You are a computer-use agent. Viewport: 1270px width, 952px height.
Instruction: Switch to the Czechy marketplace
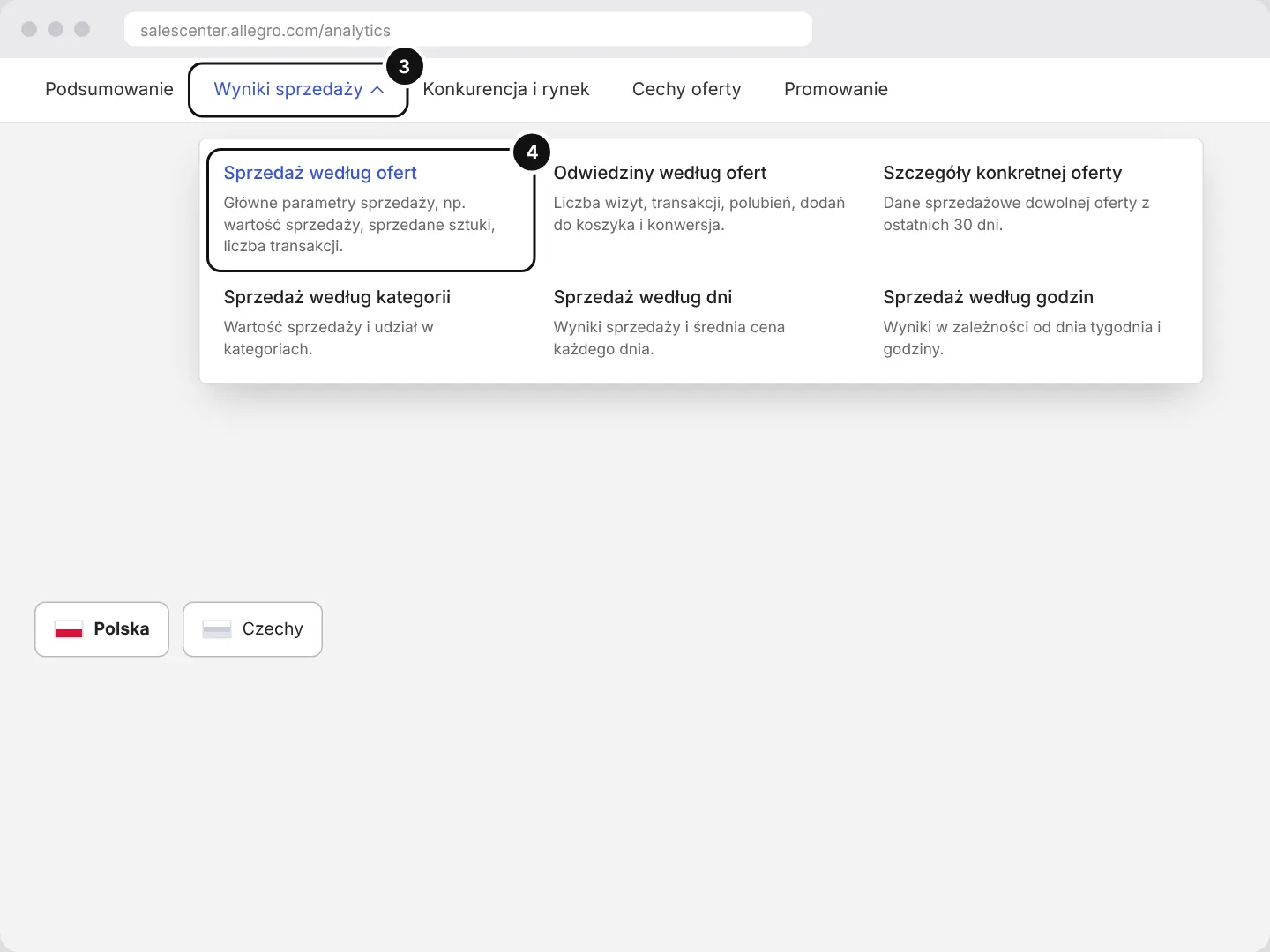coord(252,629)
